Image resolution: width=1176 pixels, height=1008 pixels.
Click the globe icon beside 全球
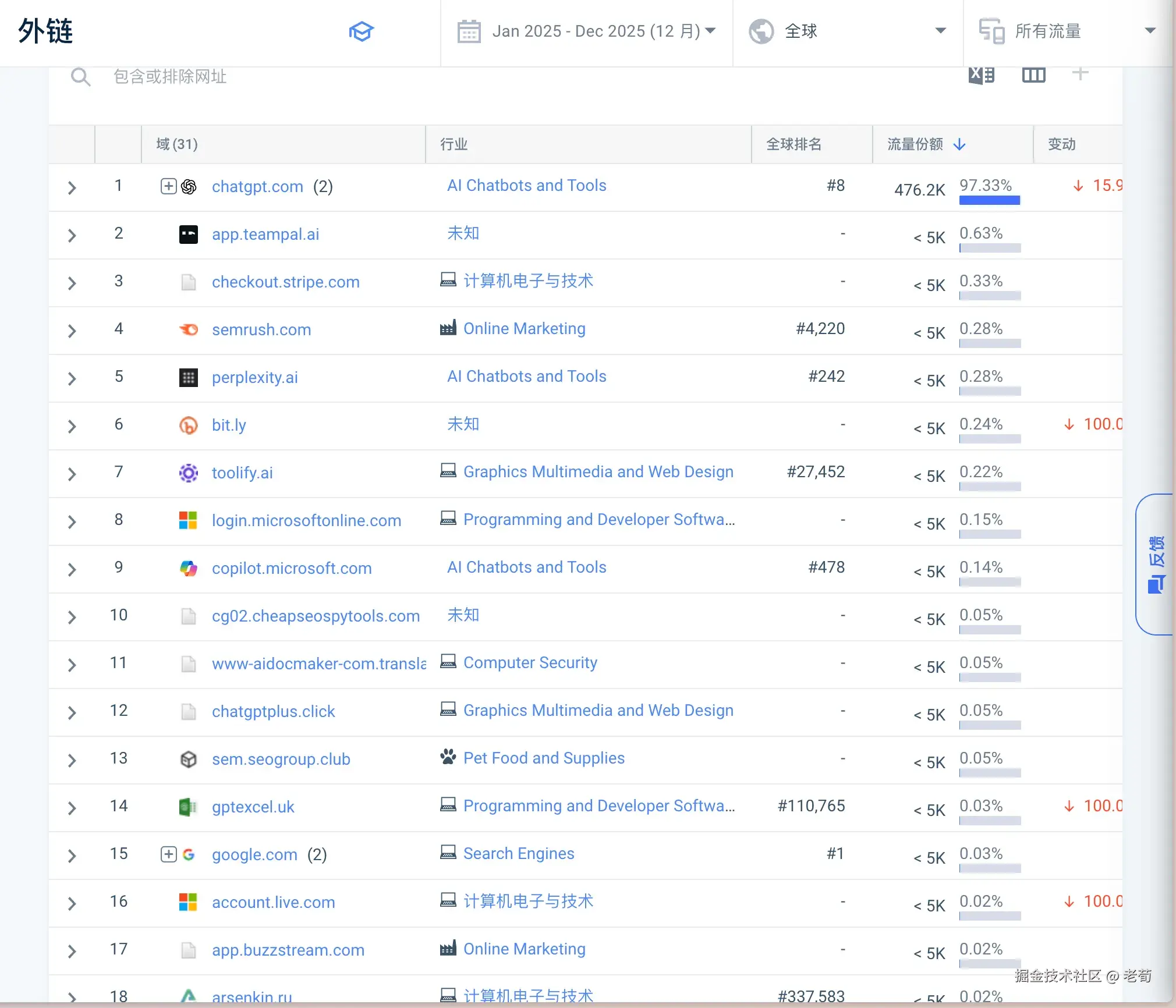[x=761, y=31]
